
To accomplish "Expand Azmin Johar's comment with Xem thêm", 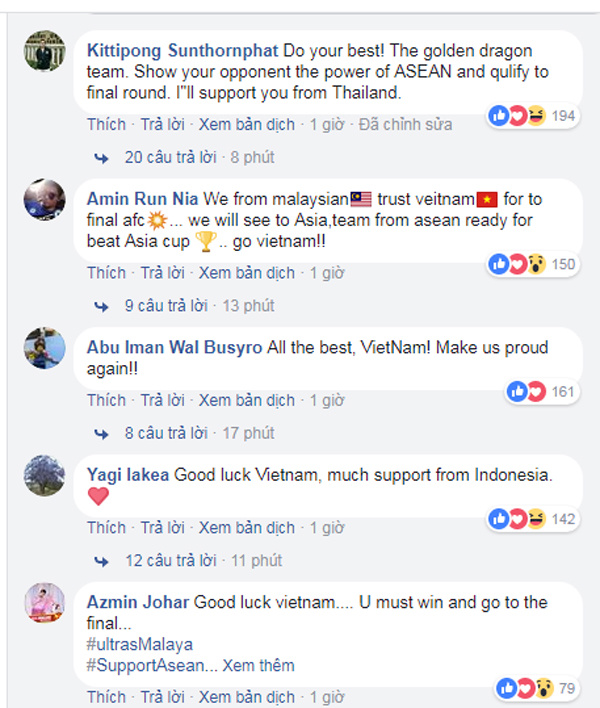I will coord(258,666).
